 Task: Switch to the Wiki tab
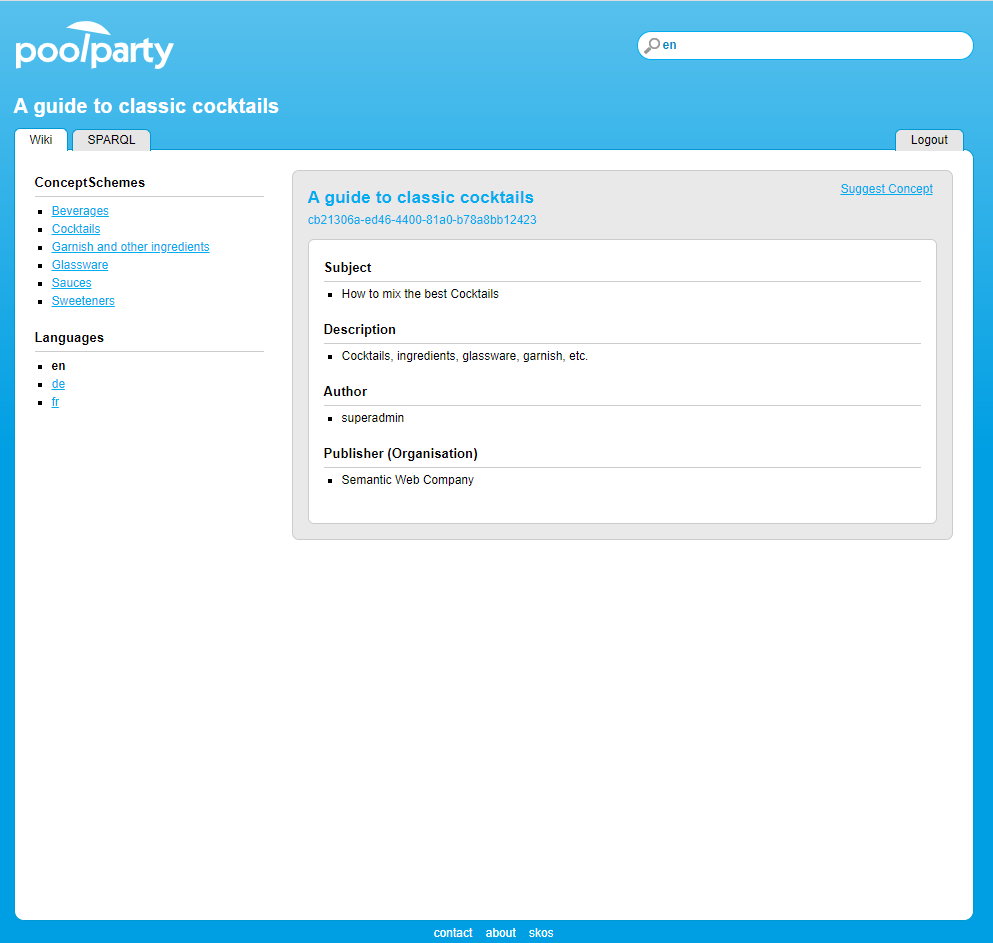[x=41, y=140]
